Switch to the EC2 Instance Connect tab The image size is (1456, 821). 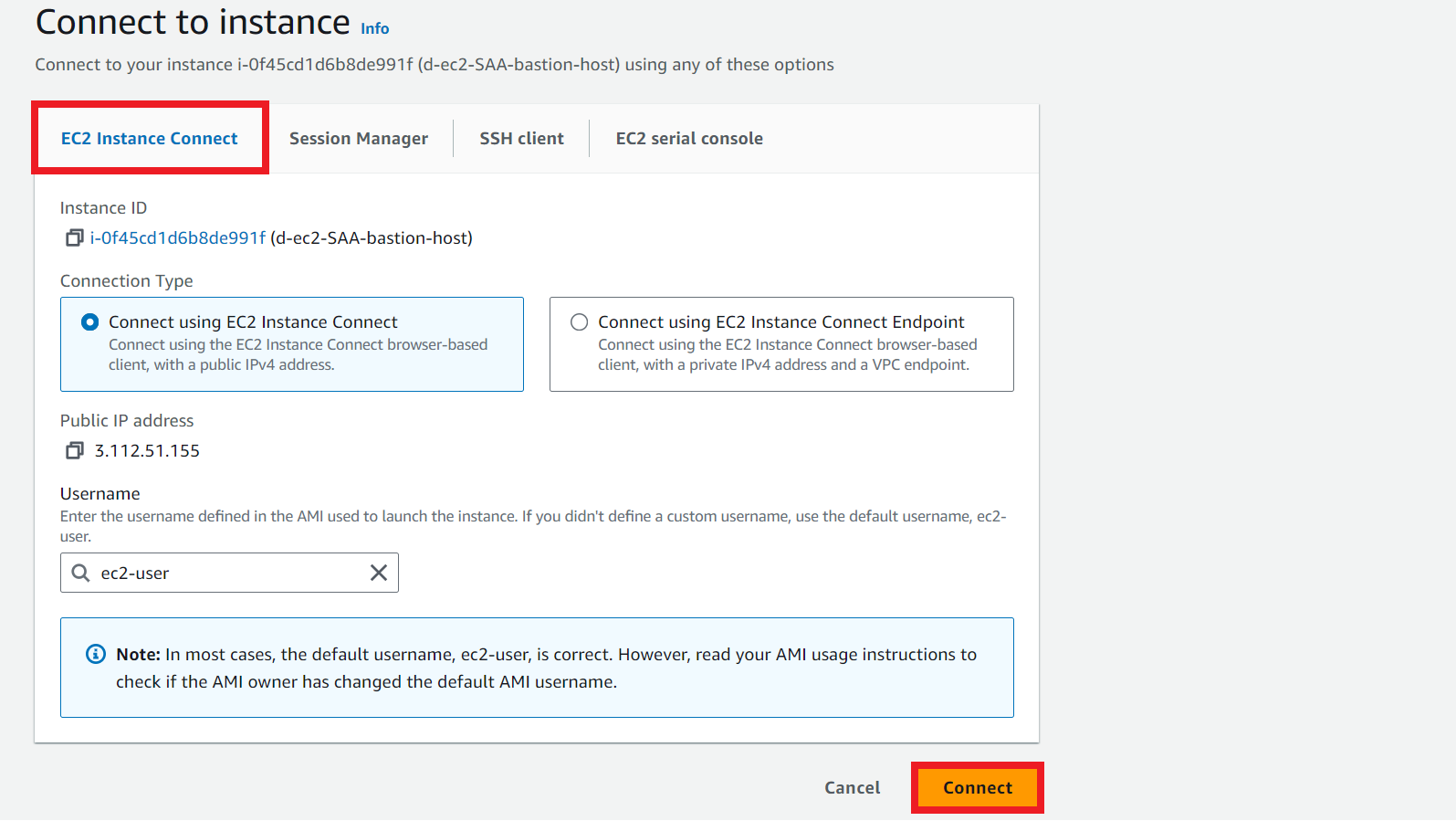pyautogui.click(x=149, y=139)
